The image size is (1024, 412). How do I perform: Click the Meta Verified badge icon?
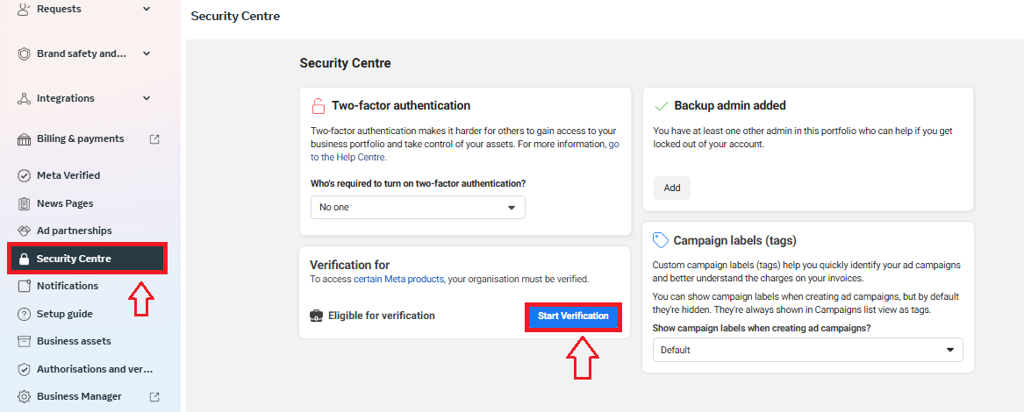click(24, 176)
